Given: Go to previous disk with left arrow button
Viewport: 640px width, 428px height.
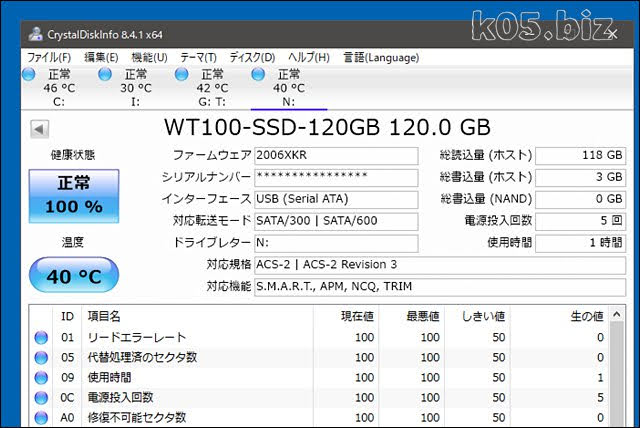Looking at the screenshot, I should (40, 129).
